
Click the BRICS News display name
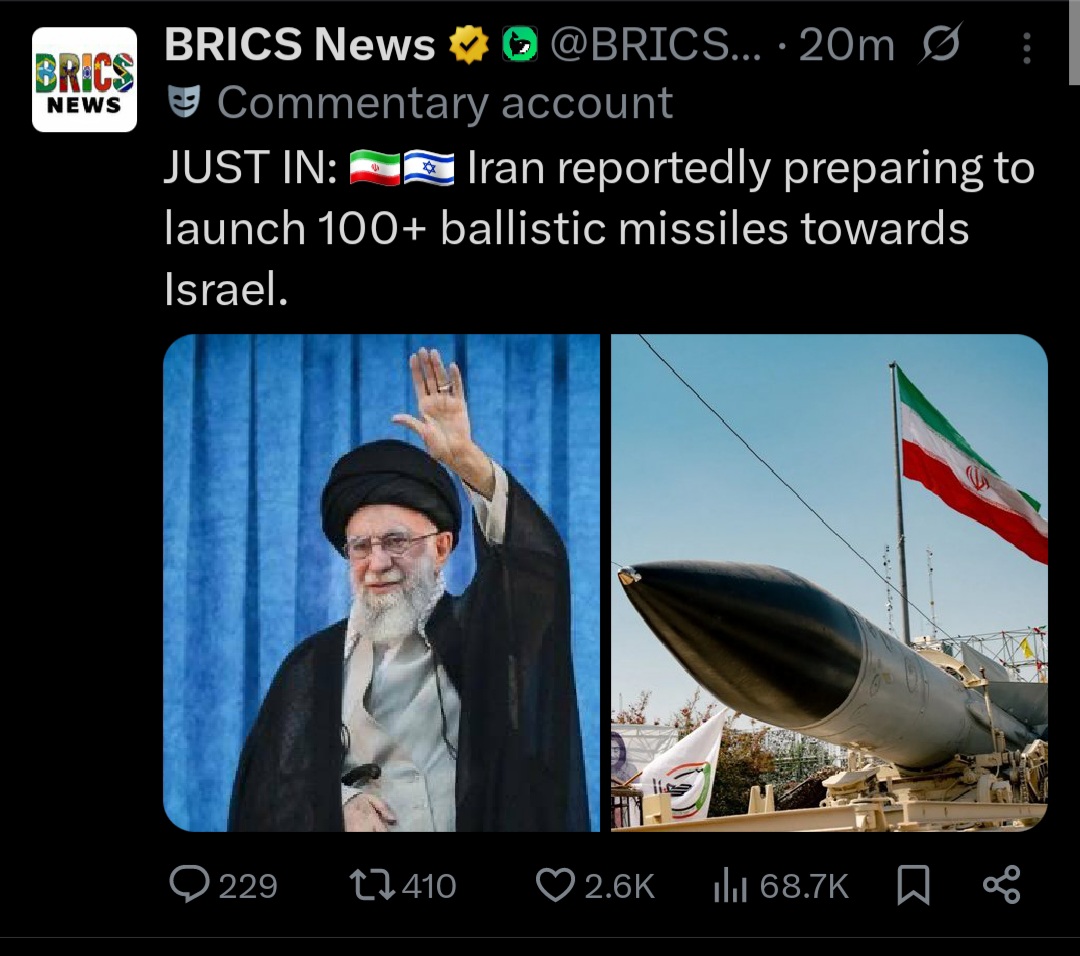[300, 44]
